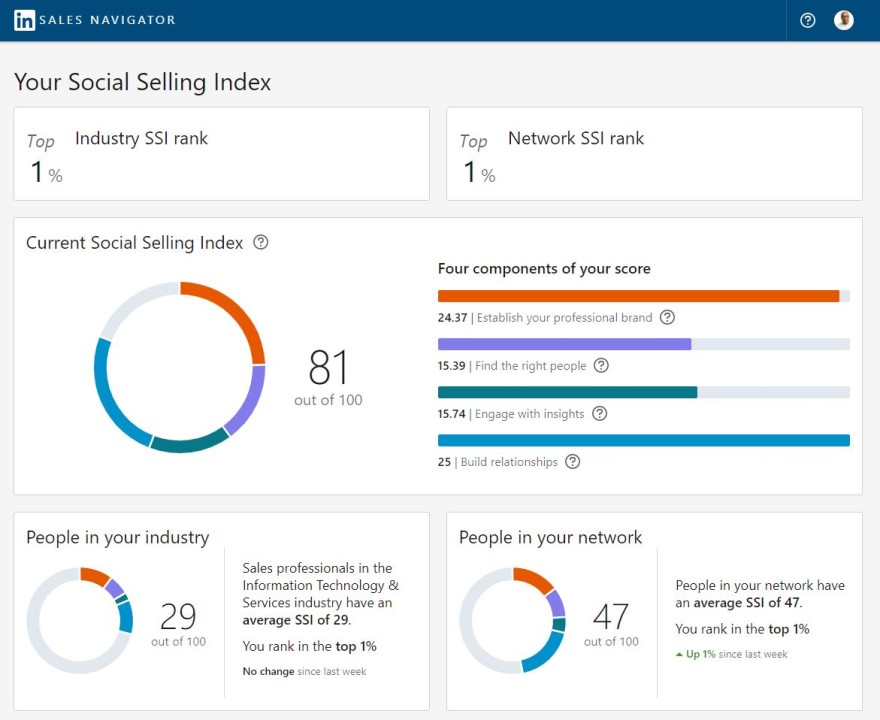Click help icon for Build relationships
Screen dimensions: 880x720
pos(572,462)
